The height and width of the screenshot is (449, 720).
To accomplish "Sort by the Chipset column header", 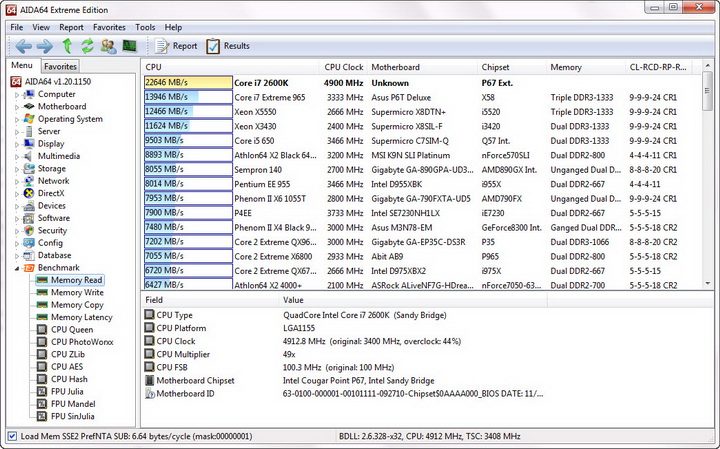I will [512, 67].
